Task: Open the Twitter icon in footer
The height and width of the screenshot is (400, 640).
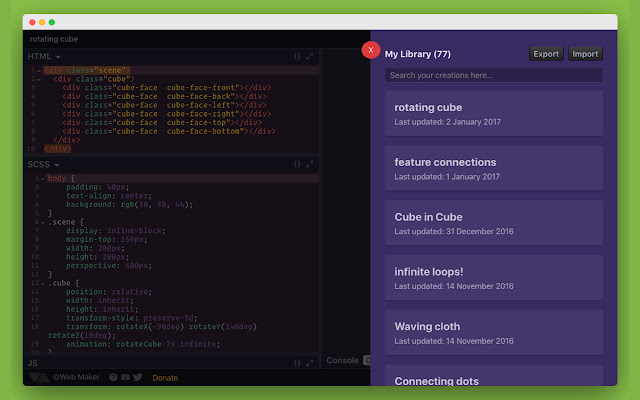Action: (x=137, y=378)
